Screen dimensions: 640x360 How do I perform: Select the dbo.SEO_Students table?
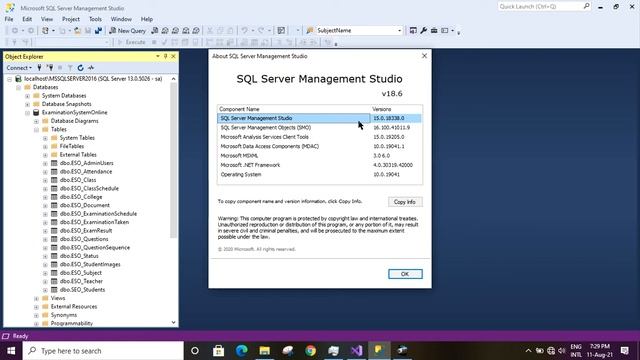click(x=82, y=290)
